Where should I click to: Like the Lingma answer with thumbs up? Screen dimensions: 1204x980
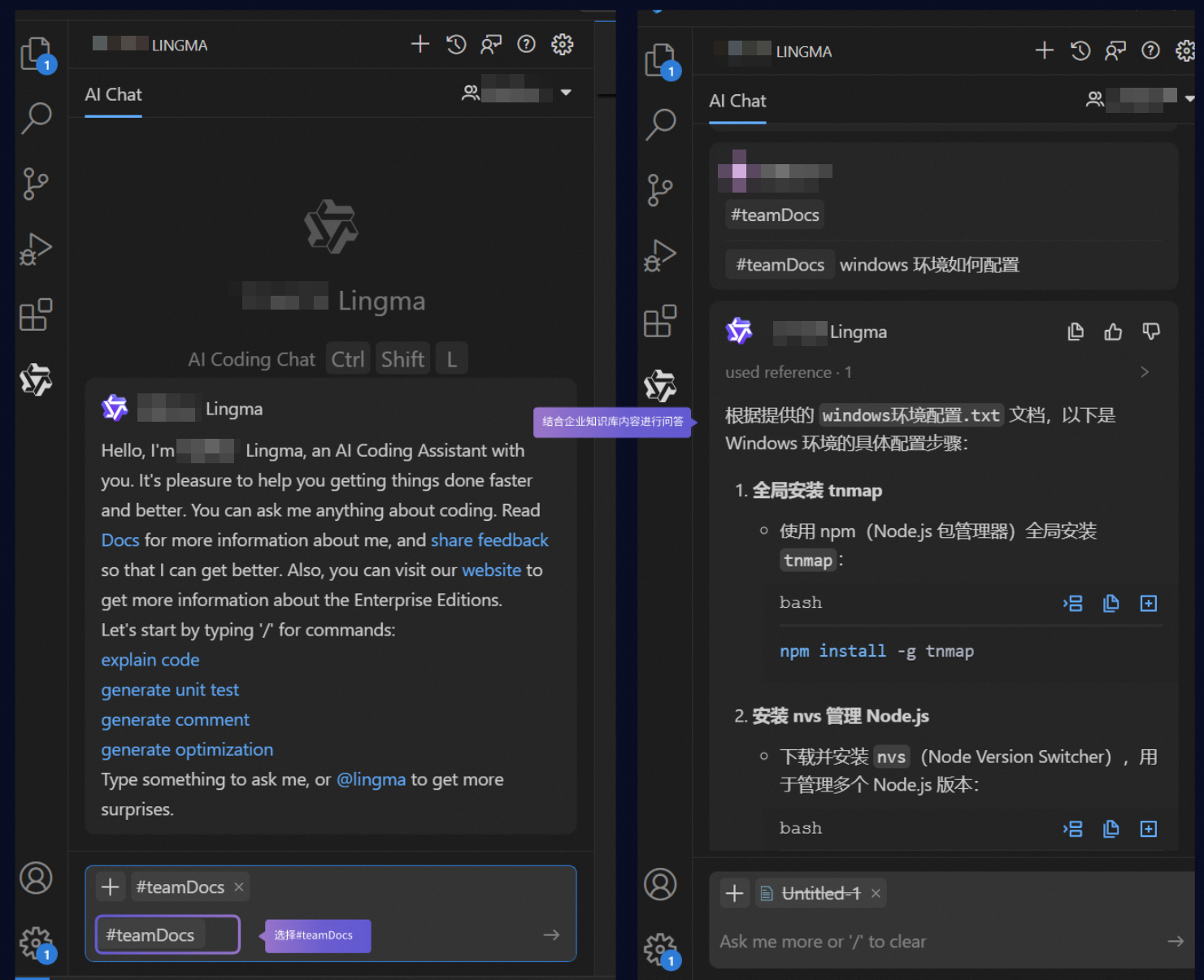coord(1113,332)
